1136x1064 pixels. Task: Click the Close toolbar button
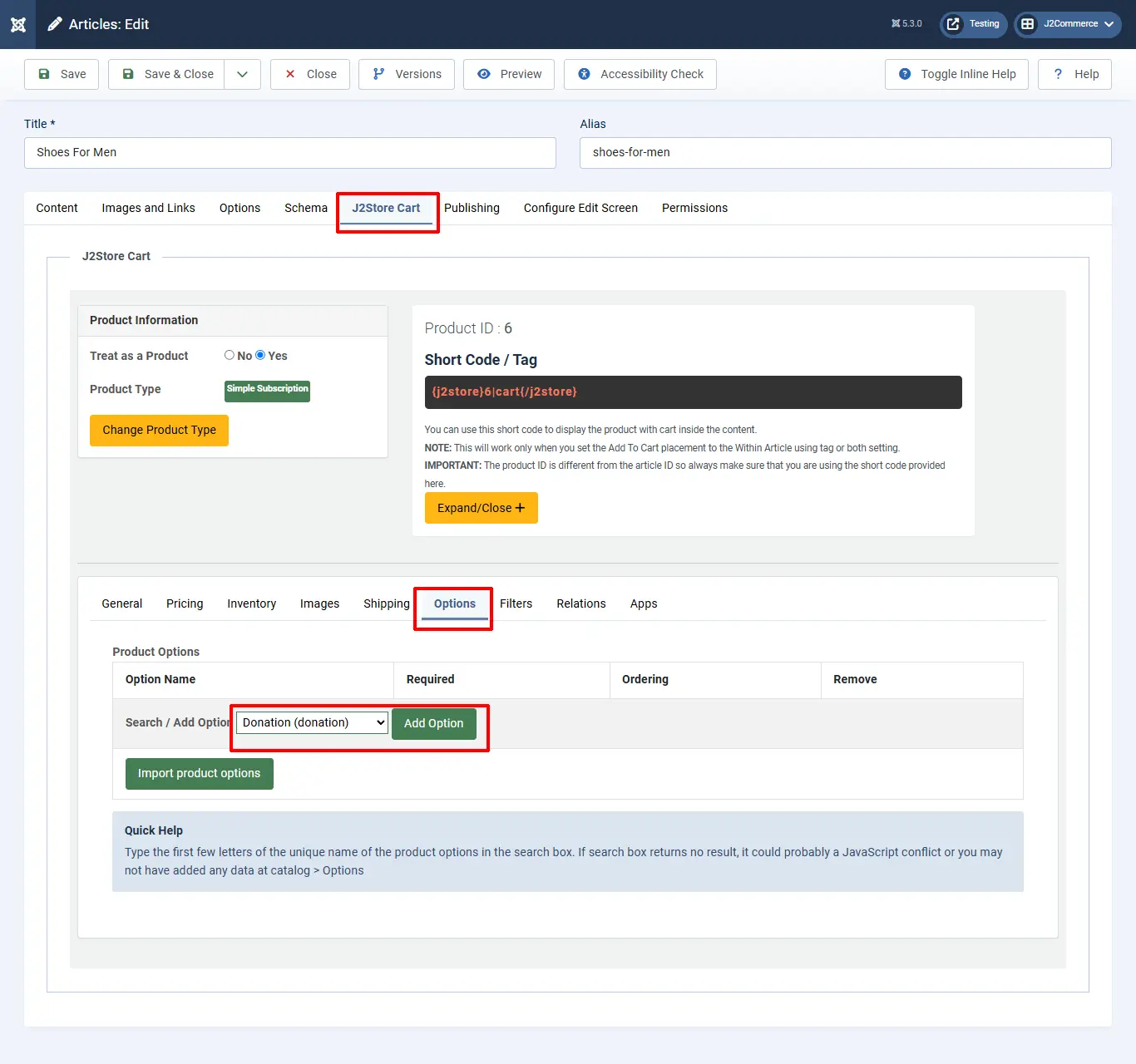tap(310, 74)
